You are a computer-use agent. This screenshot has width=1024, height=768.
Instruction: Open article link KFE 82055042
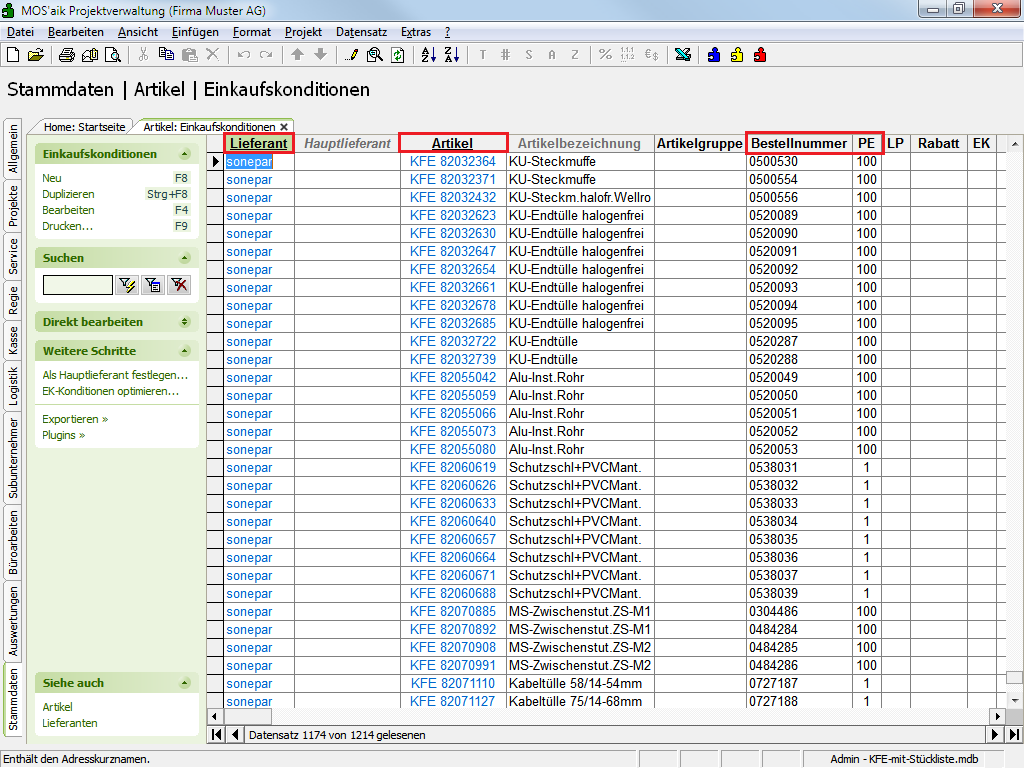tap(452, 378)
